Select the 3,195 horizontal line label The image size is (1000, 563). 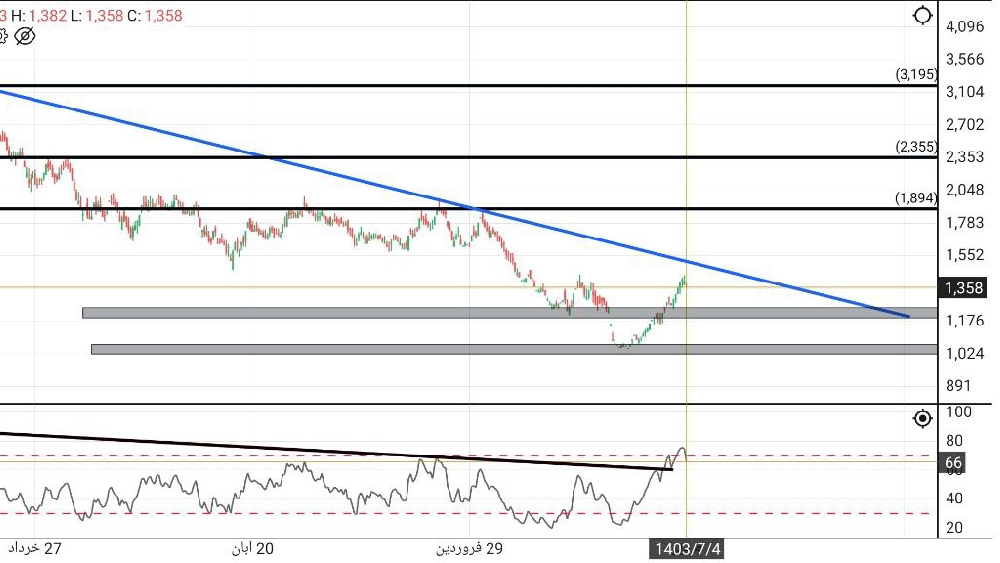[x=916, y=74]
